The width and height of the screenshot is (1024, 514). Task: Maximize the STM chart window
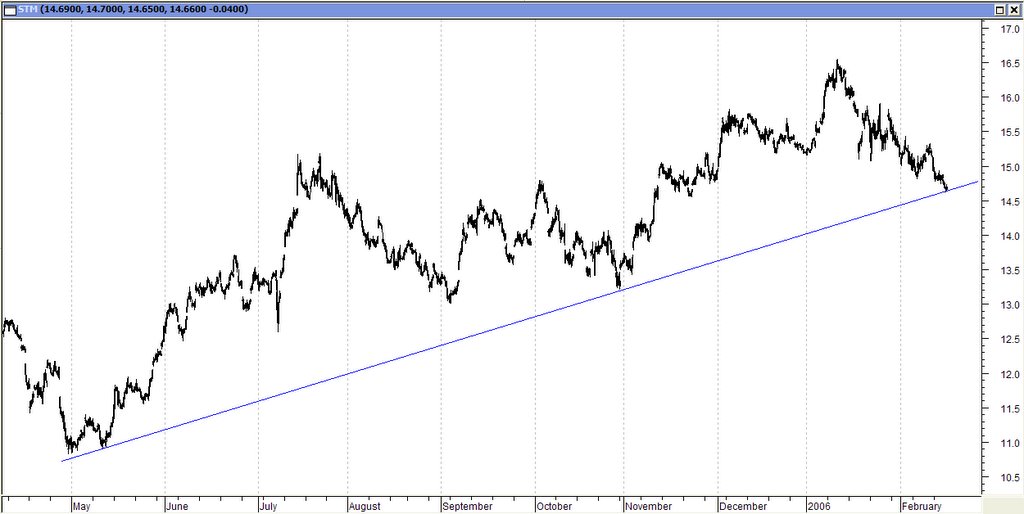point(1000,10)
